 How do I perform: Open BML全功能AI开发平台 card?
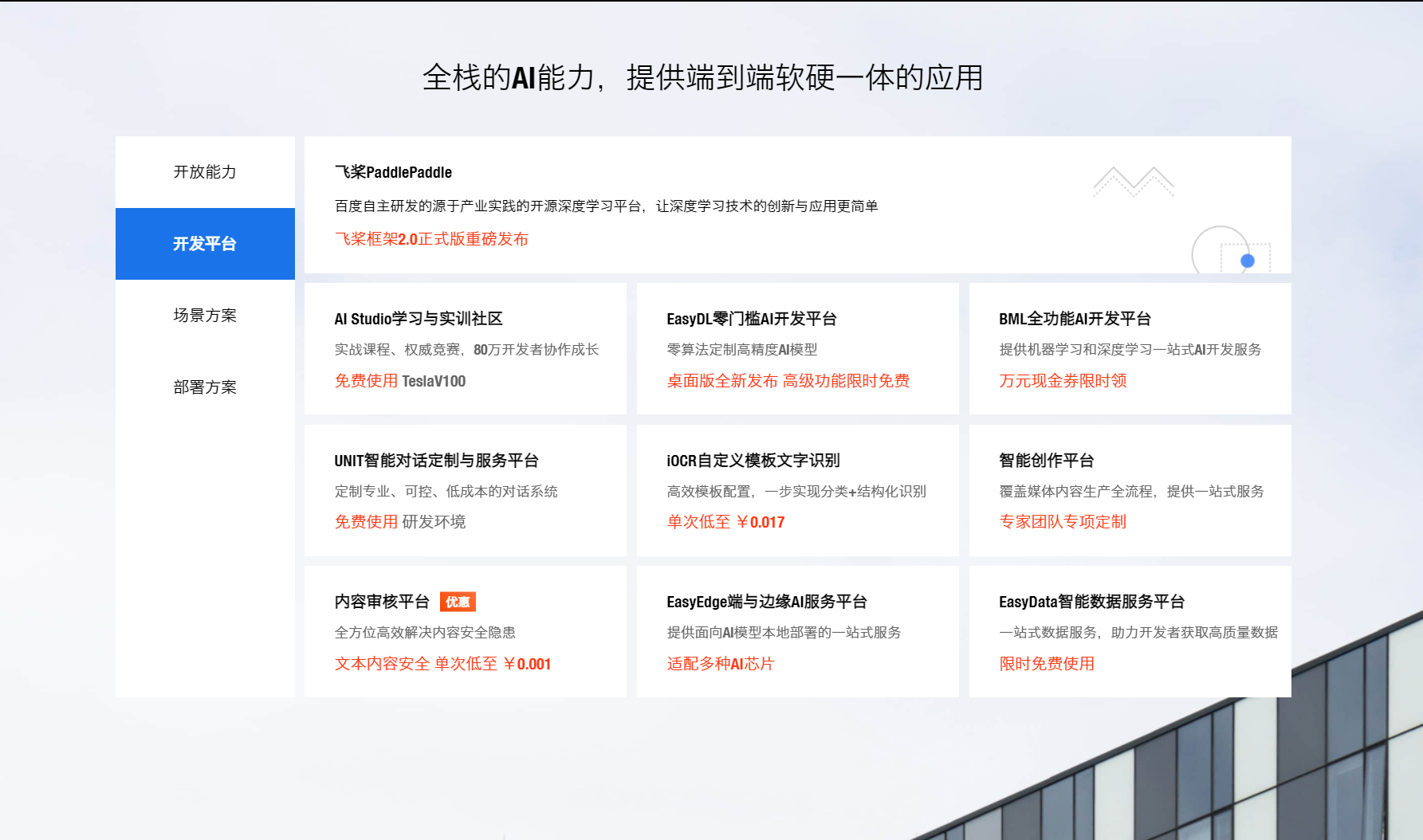[x=1075, y=319]
